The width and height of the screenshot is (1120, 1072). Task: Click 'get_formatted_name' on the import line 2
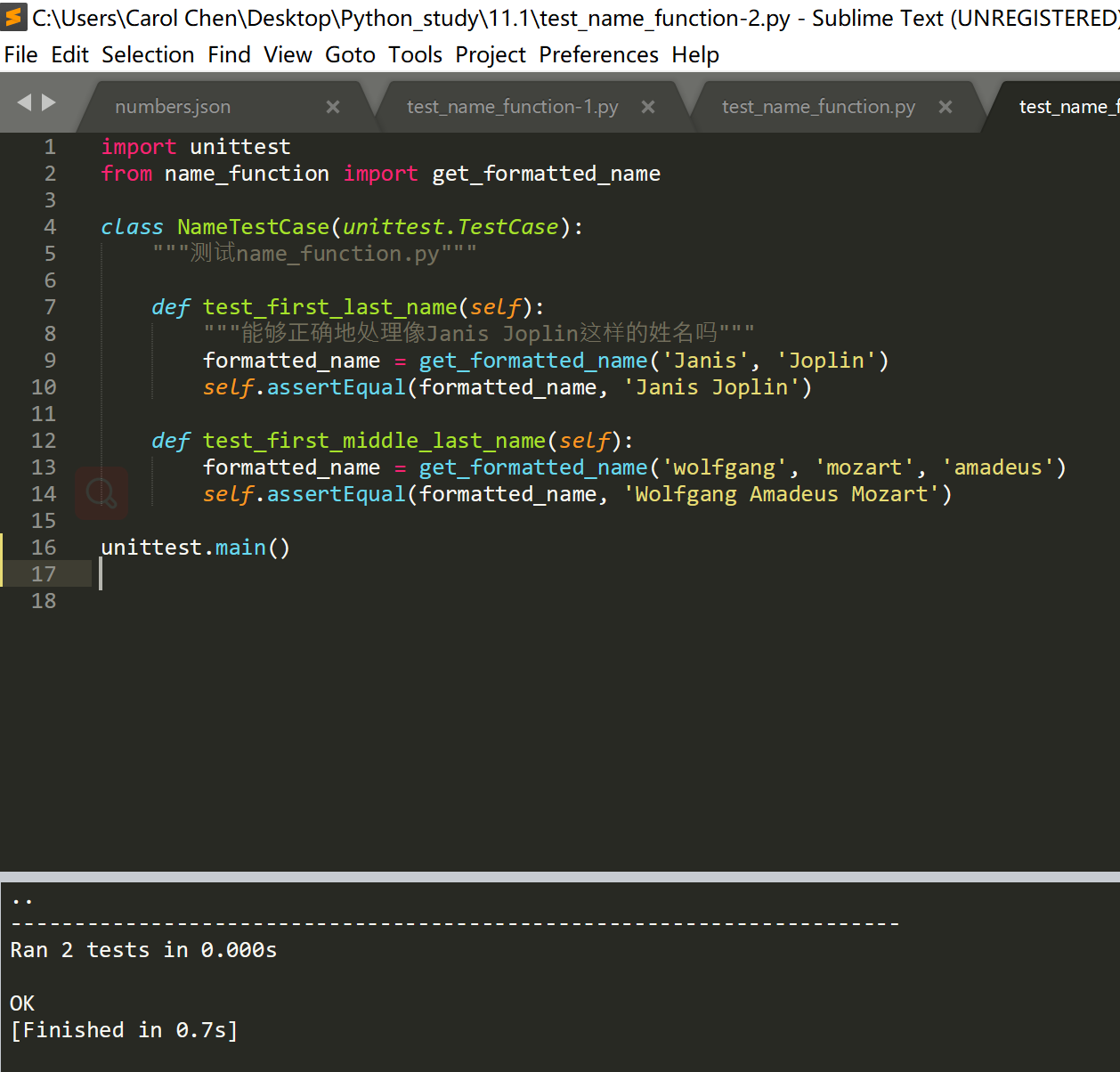[546, 174]
